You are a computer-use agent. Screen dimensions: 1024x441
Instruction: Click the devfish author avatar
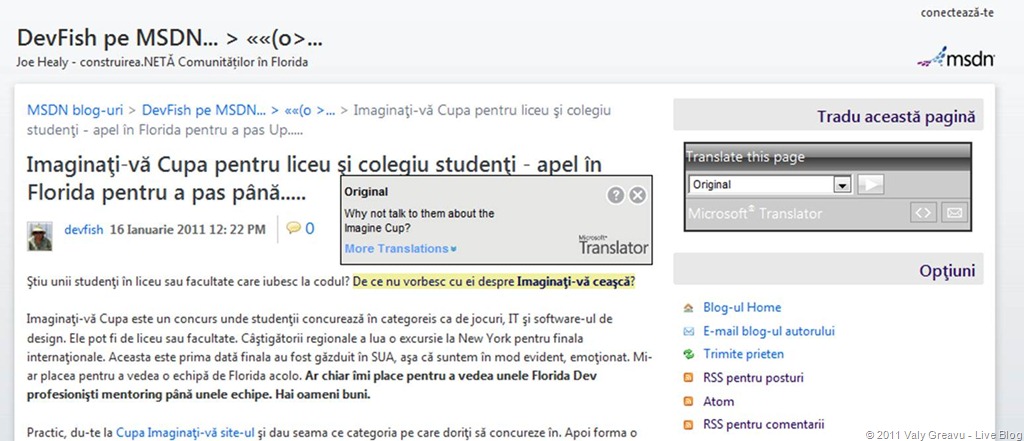[40, 234]
